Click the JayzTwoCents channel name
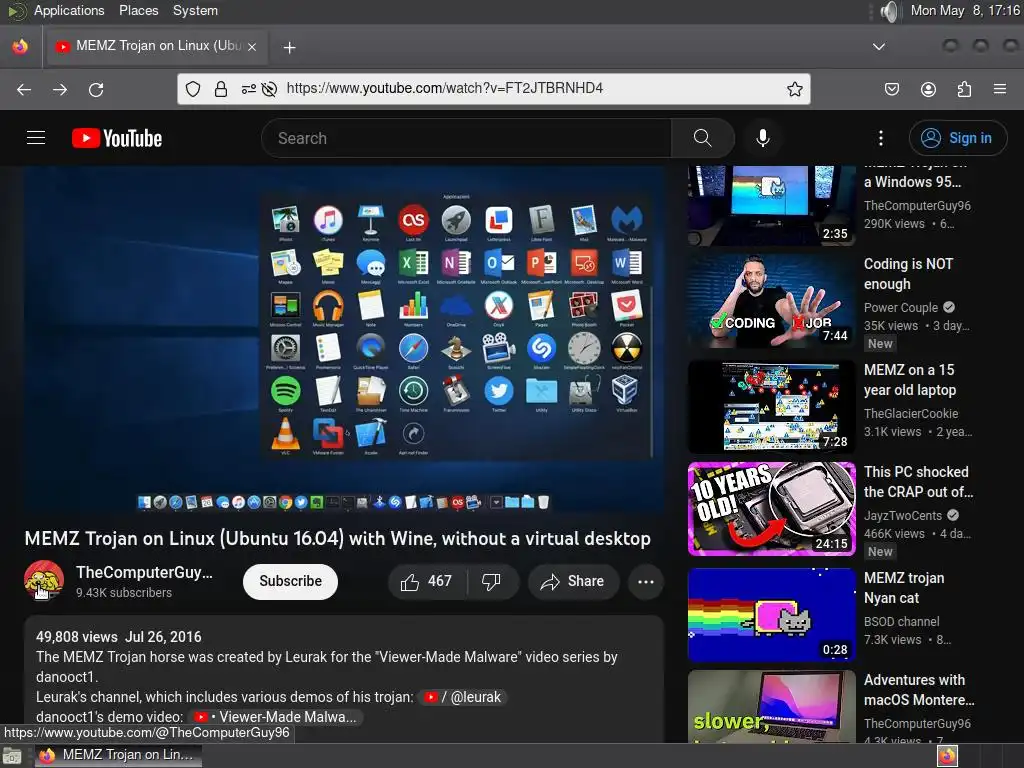1024x768 pixels. [903, 515]
